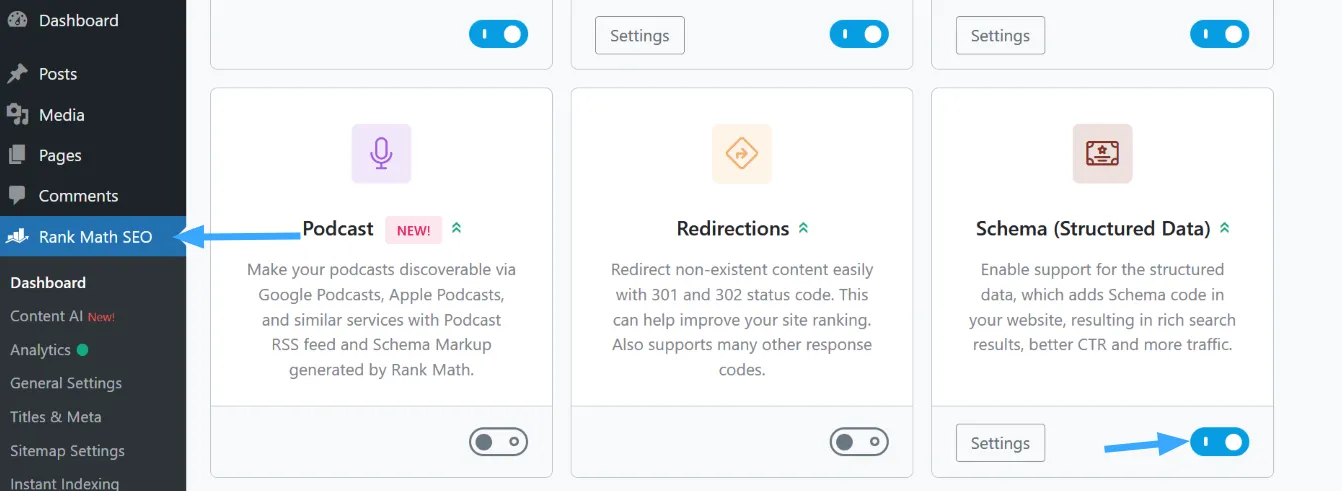This screenshot has height=491, width=1342.
Task: Click the Pages icon in sidebar
Action: pyautogui.click(x=17, y=155)
